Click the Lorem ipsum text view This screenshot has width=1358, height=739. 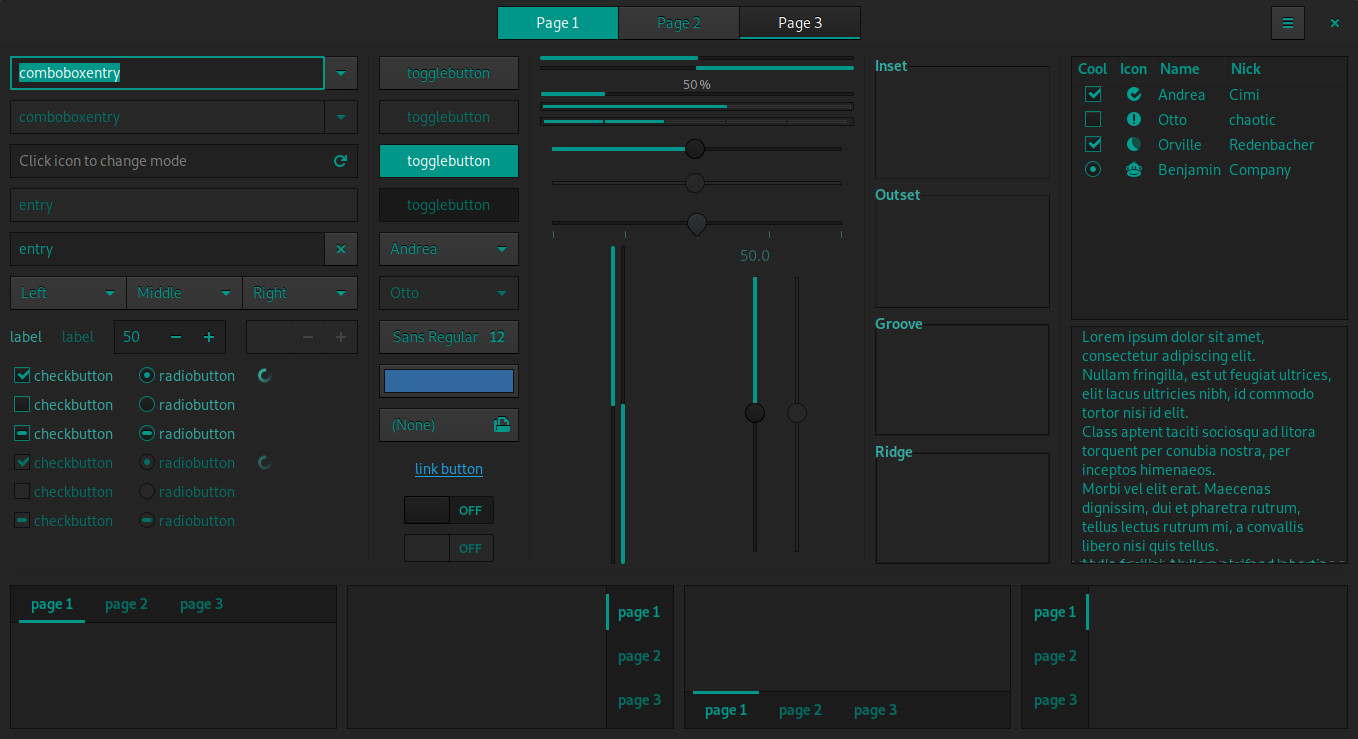(x=1209, y=444)
